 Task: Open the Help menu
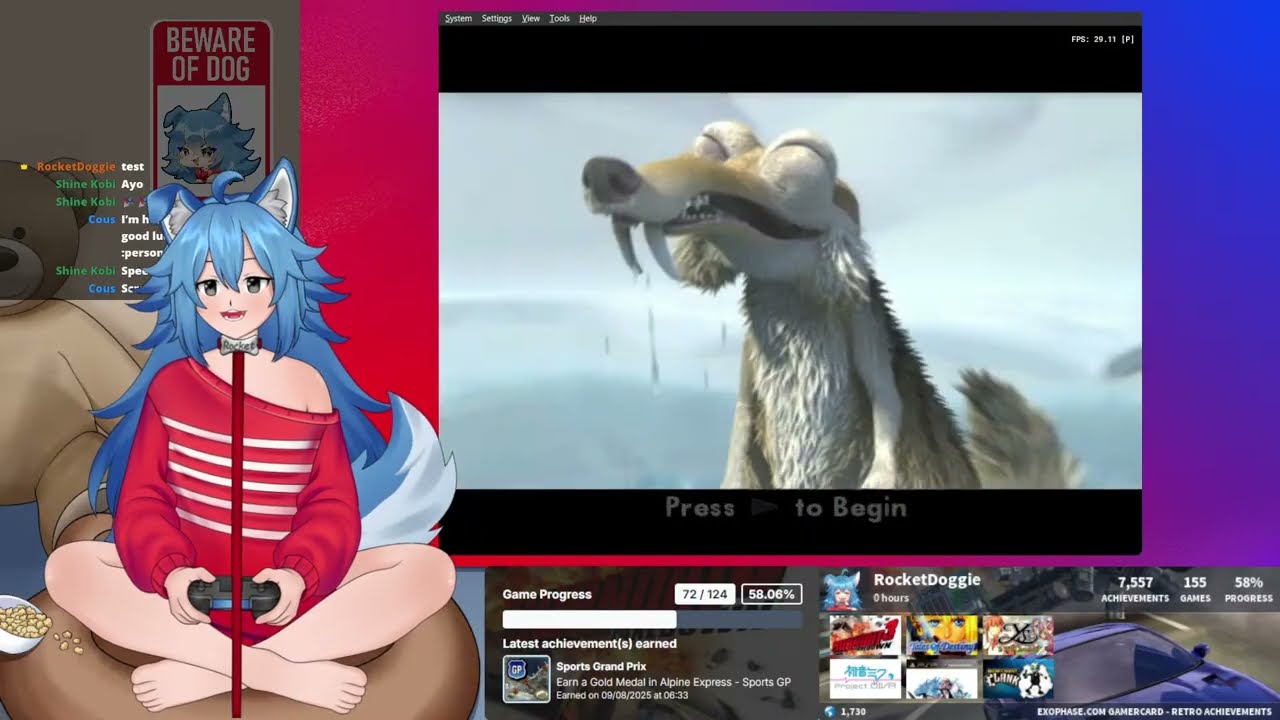pos(588,18)
